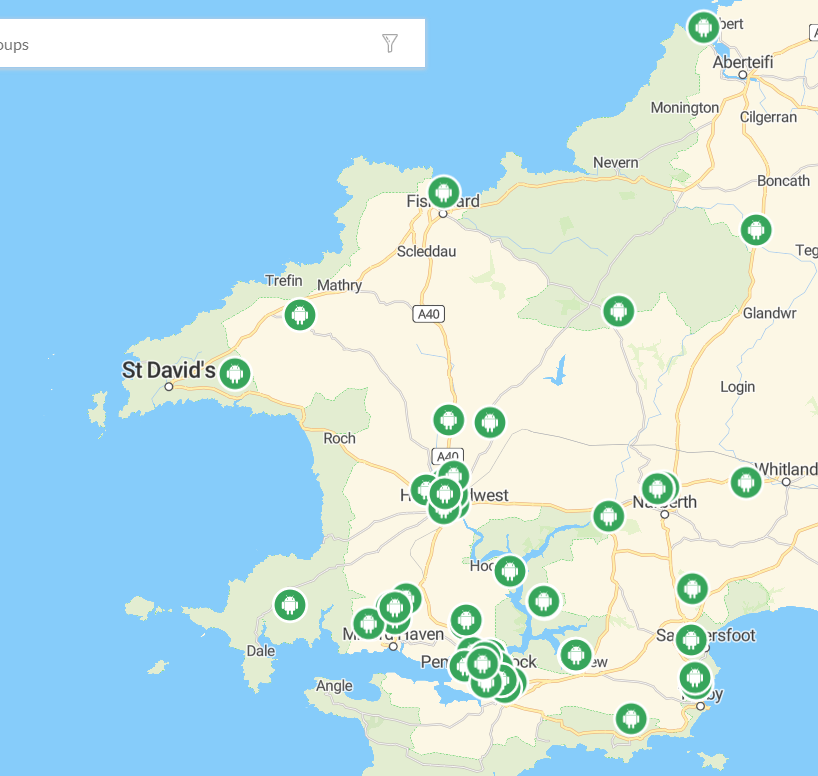Click Android marker over Milford Haven label
The width and height of the screenshot is (818, 776).
368,624
